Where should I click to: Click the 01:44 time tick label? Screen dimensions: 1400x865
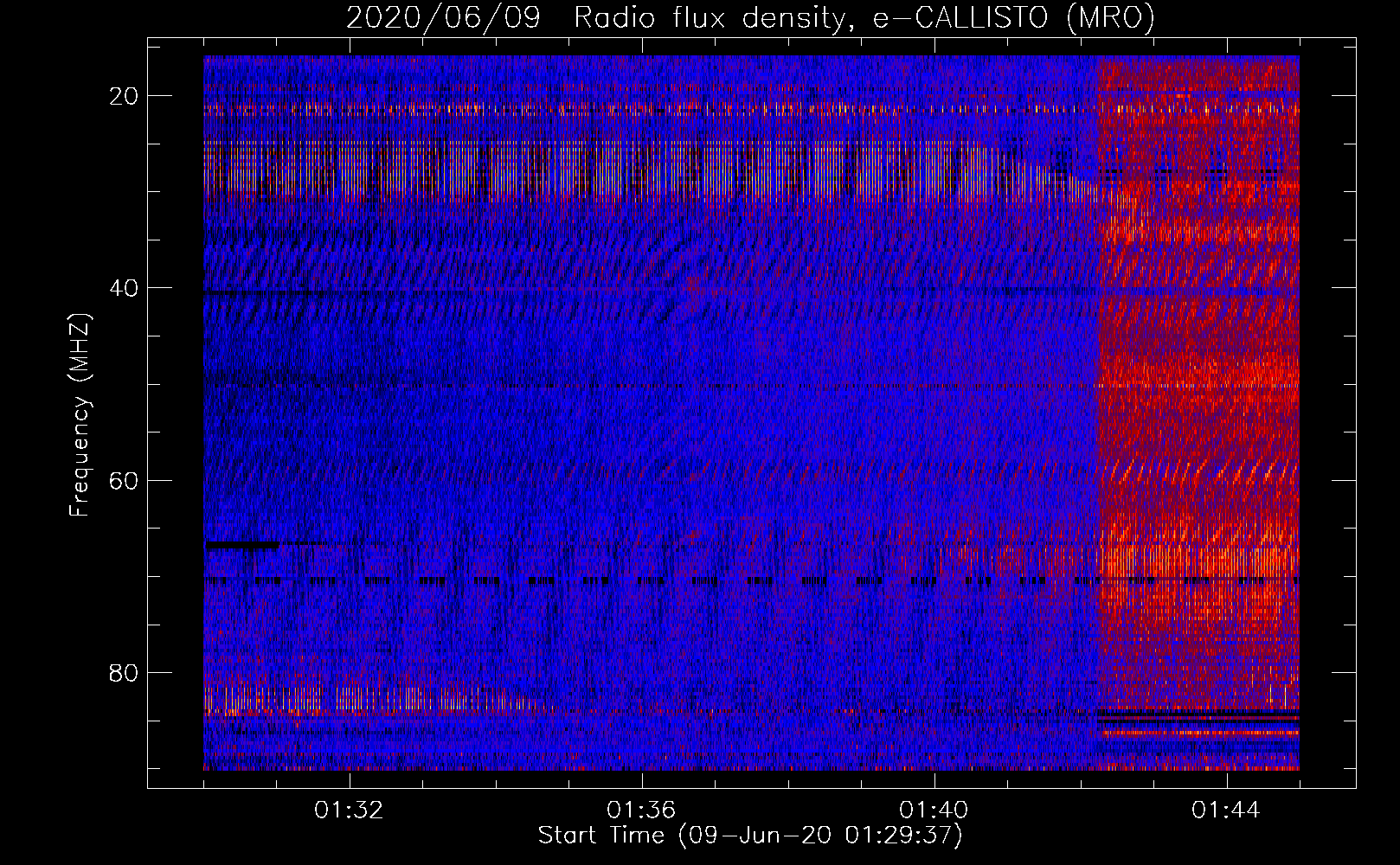(1226, 811)
